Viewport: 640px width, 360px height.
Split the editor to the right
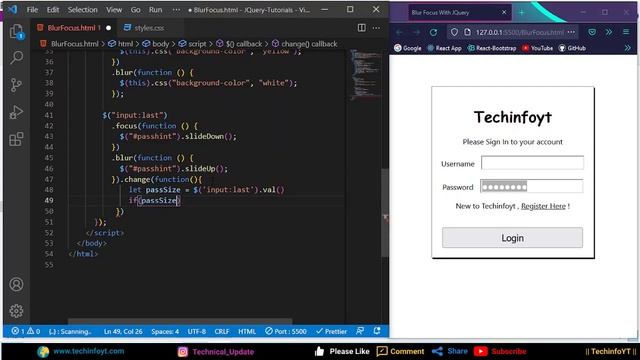362,28
